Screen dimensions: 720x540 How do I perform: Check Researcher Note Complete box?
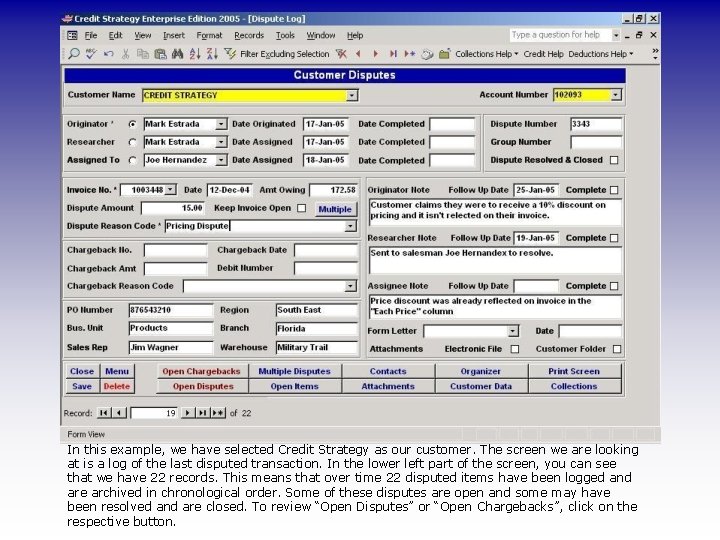tap(614, 238)
